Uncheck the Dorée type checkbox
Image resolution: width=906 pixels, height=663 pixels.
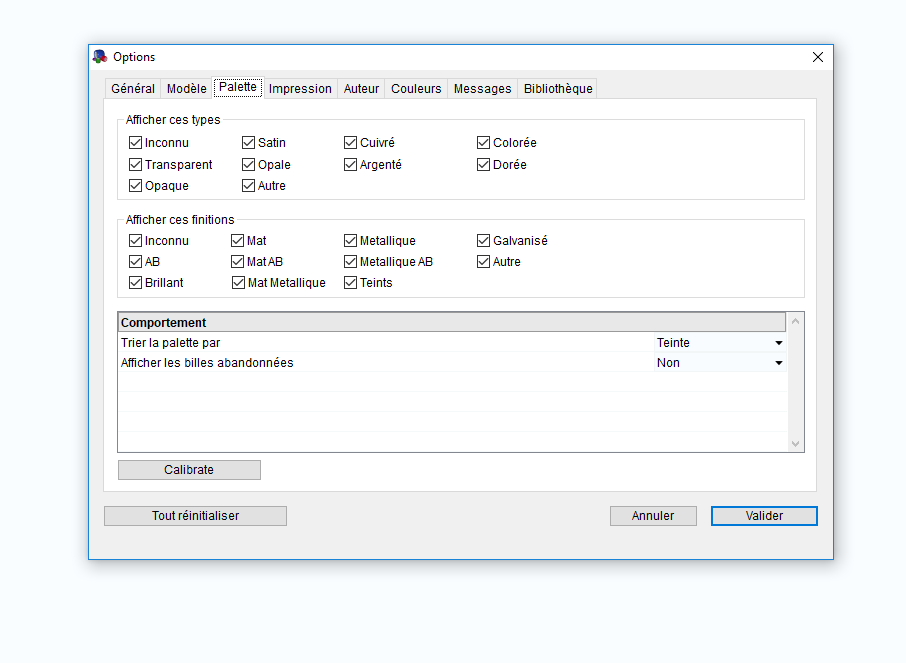point(484,165)
